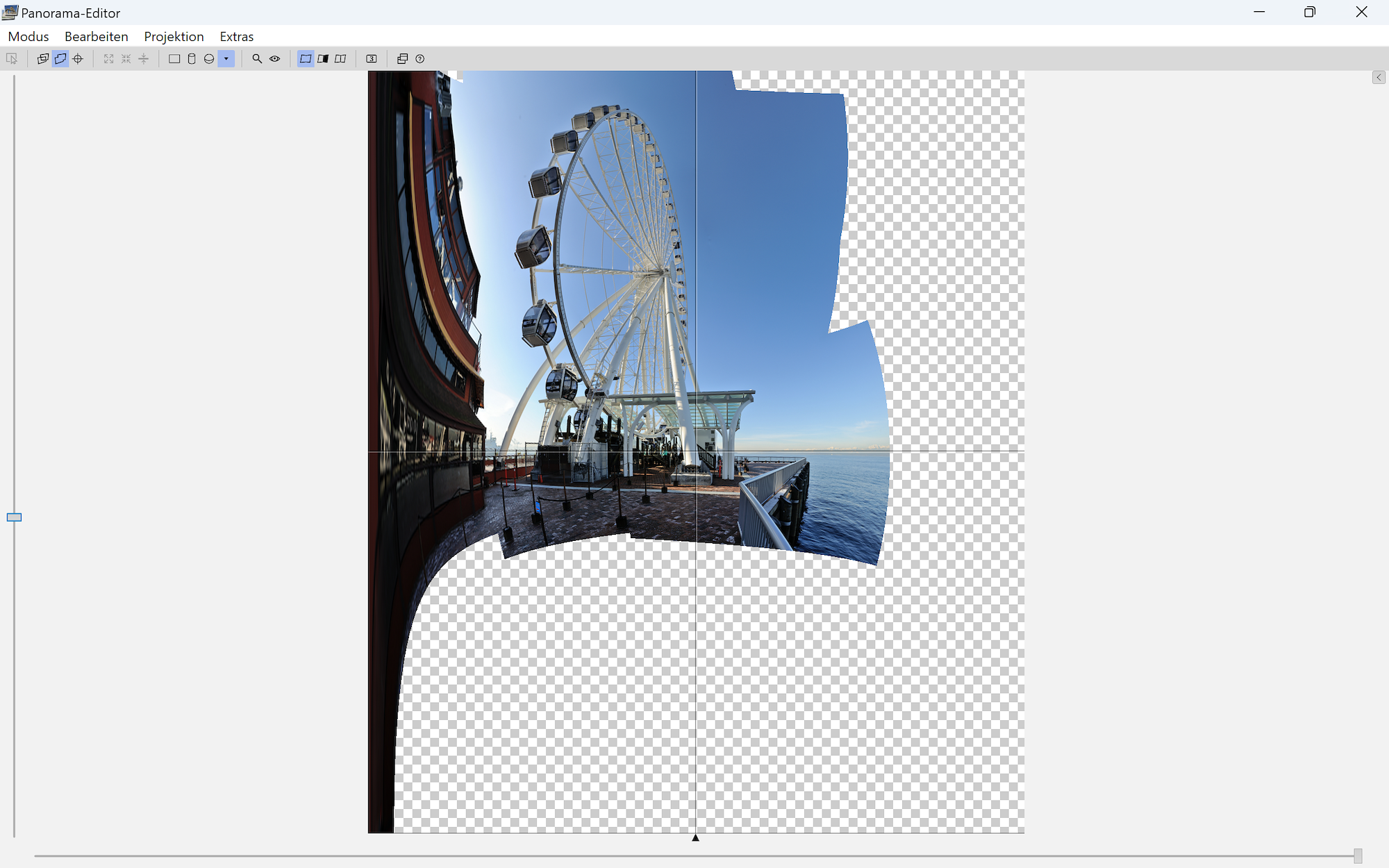Expand the collapsed side panel chevron
This screenshot has width=1389, height=868.
click(1379, 78)
